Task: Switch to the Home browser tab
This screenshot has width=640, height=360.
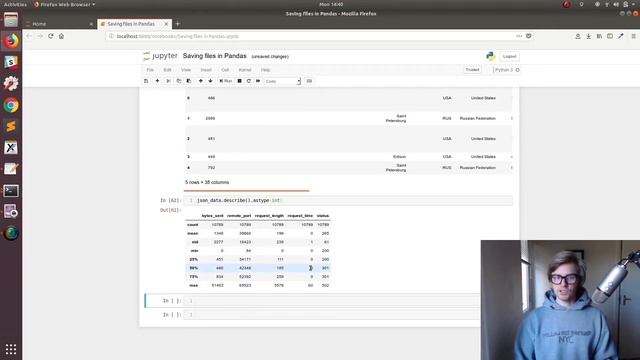Action: pyautogui.click(x=59, y=24)
